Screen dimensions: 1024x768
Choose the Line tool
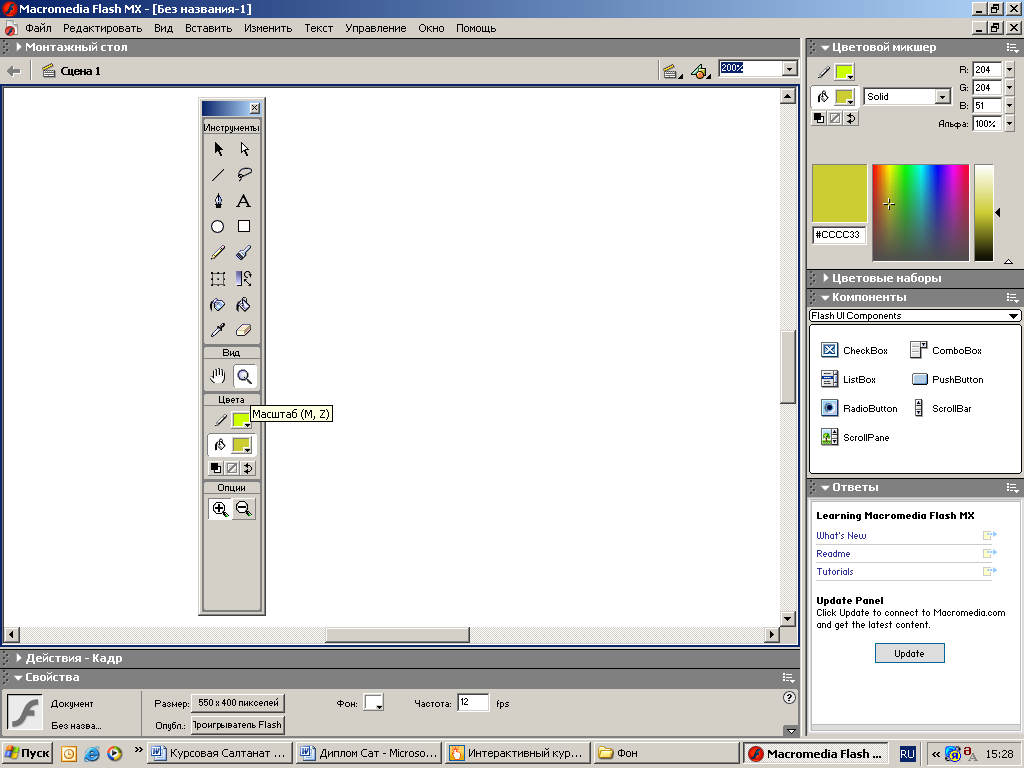[x=218, y=174]
